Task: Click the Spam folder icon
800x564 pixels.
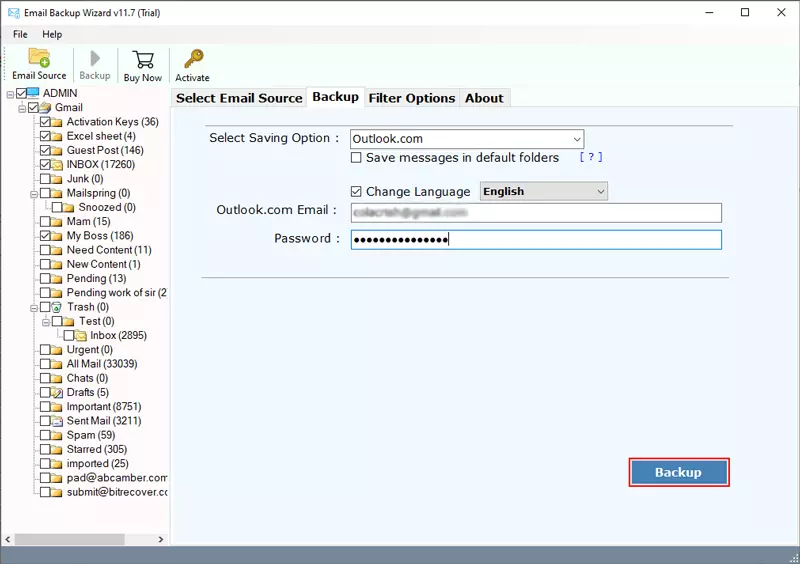Action: point(57,435)
